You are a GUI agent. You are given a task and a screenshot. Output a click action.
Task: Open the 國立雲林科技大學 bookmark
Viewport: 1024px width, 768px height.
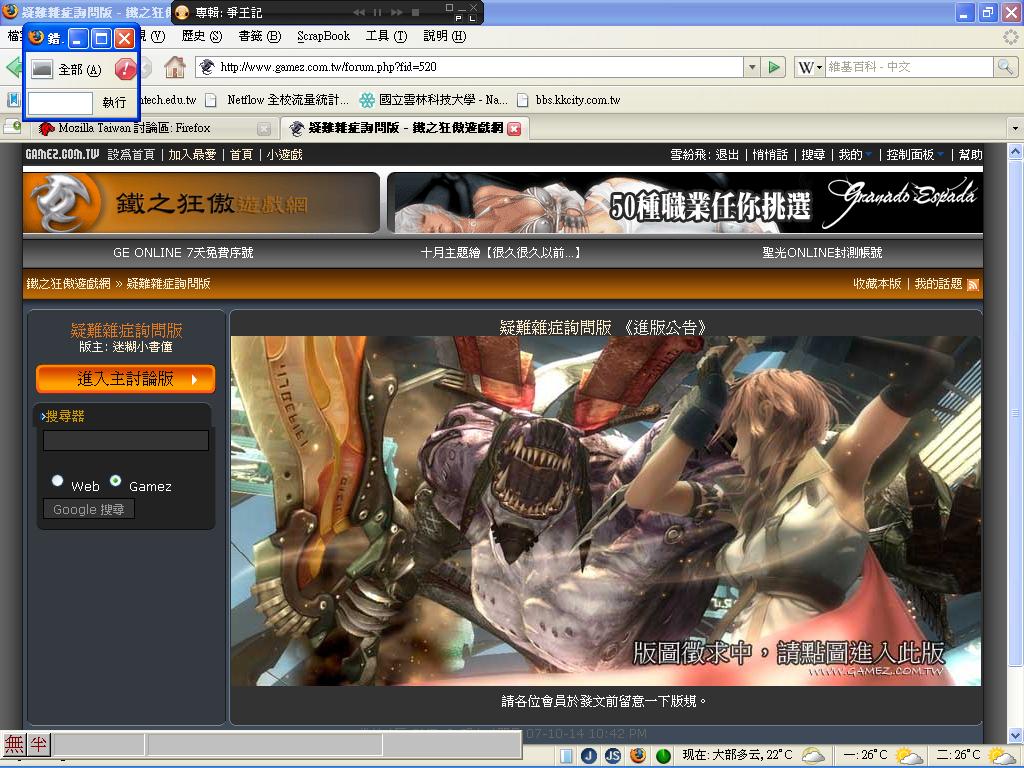click(435, 100)
